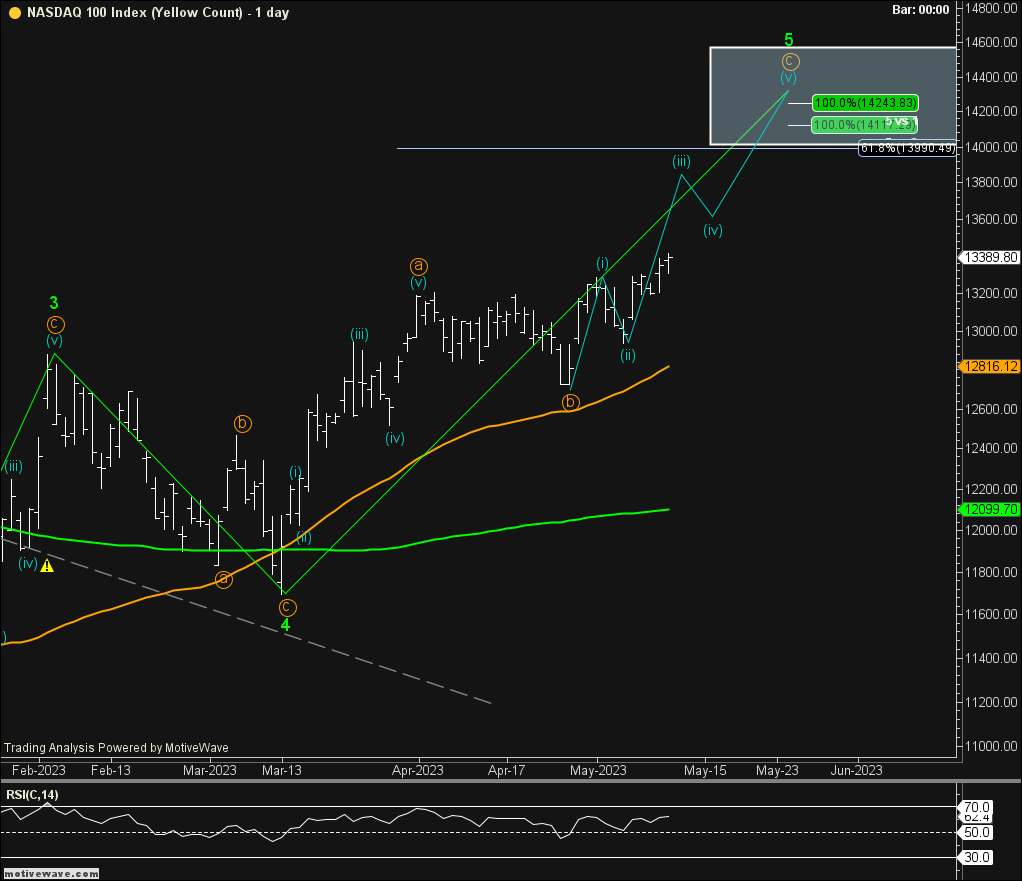The width and height of the screenshot is (1022, 881).
Task: Click the 'Feb-2023' date on the time axis
Action: [x=39, y=770]
